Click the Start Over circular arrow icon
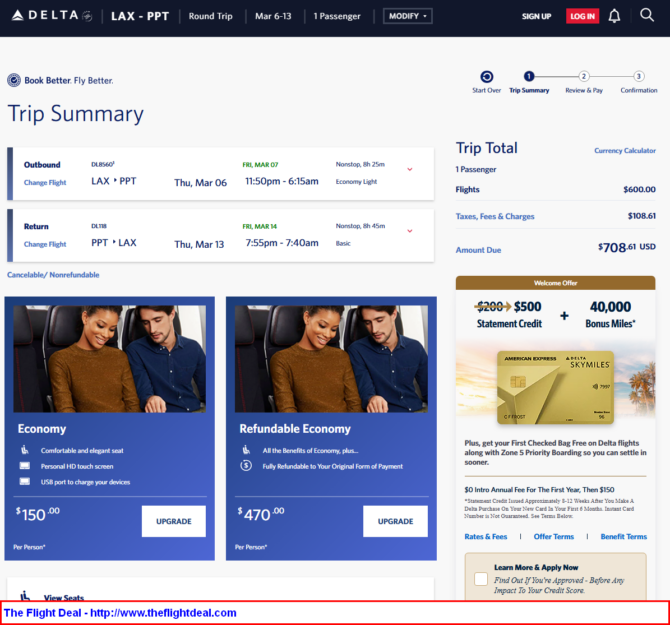Image resolution: width=670 pixels, height=625 pixels. (487, 76)
